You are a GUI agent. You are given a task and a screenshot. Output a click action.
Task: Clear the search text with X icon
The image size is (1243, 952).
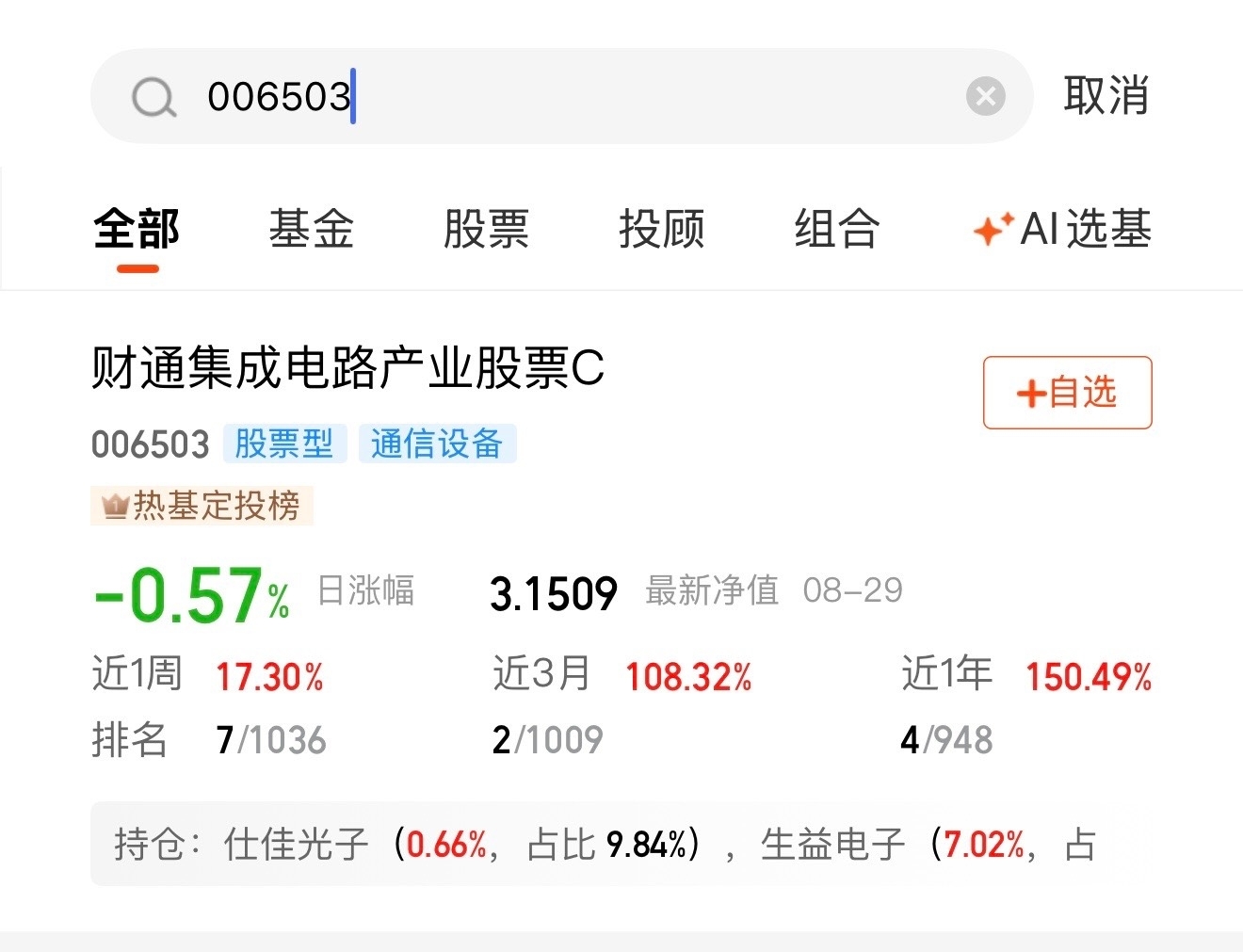(986, 96)
